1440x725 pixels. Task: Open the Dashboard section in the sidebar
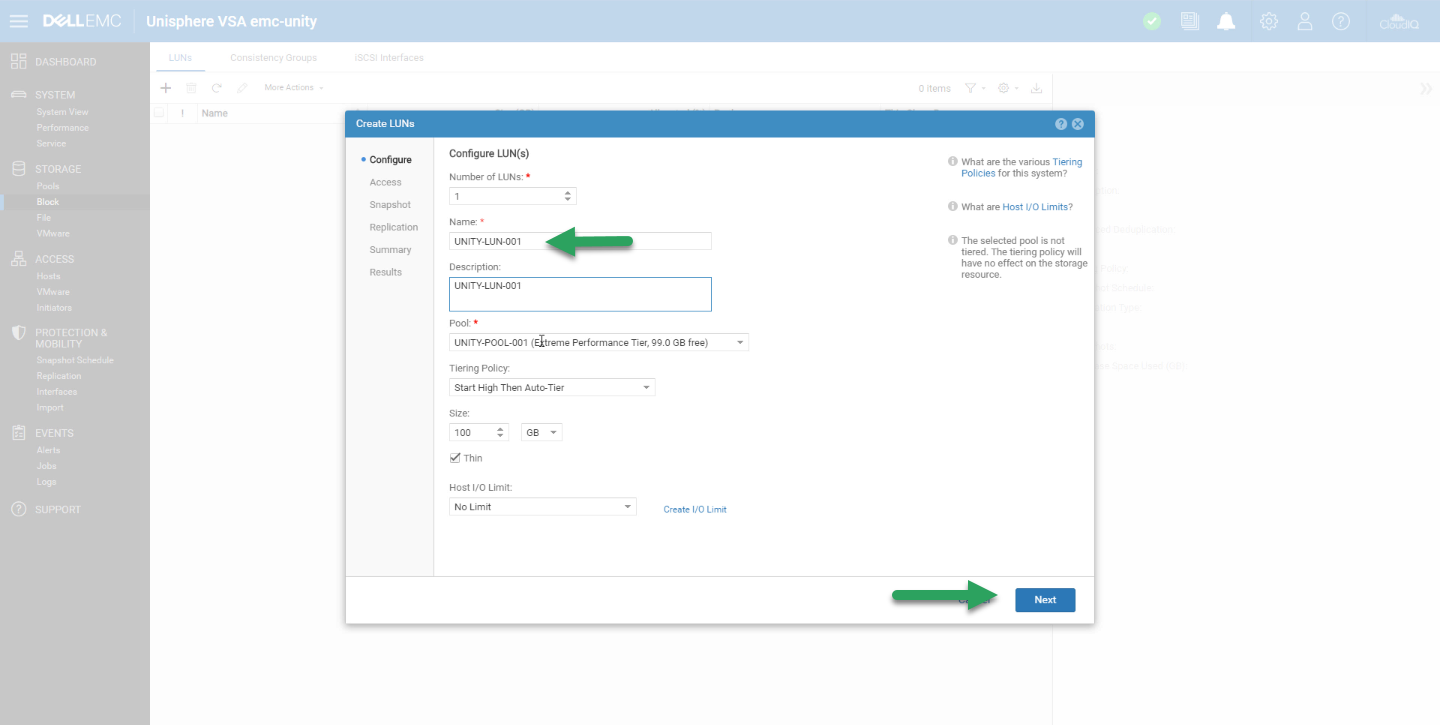pyautogui.click(x=65, y=62)
